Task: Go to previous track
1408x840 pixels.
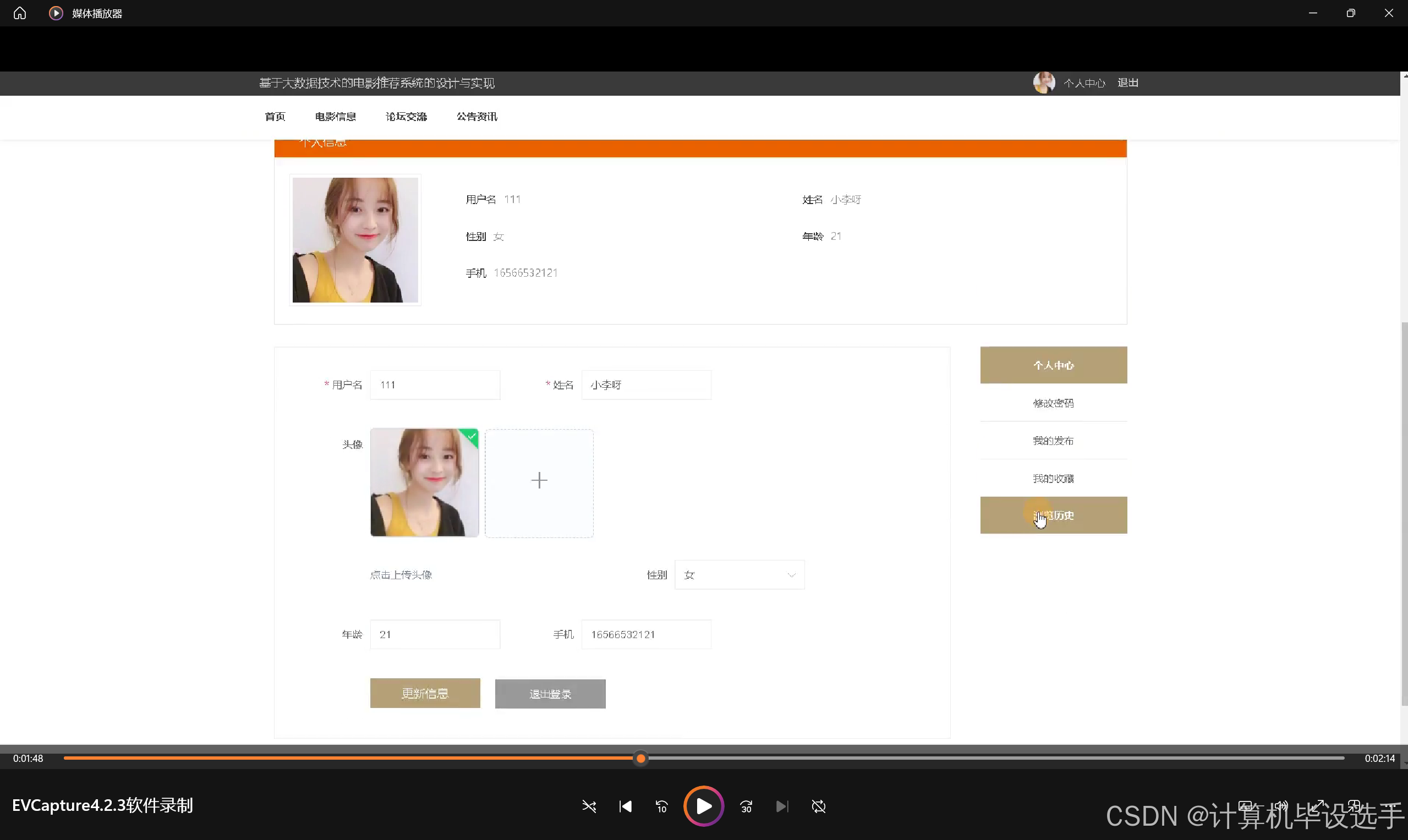Action: (626, 806)
